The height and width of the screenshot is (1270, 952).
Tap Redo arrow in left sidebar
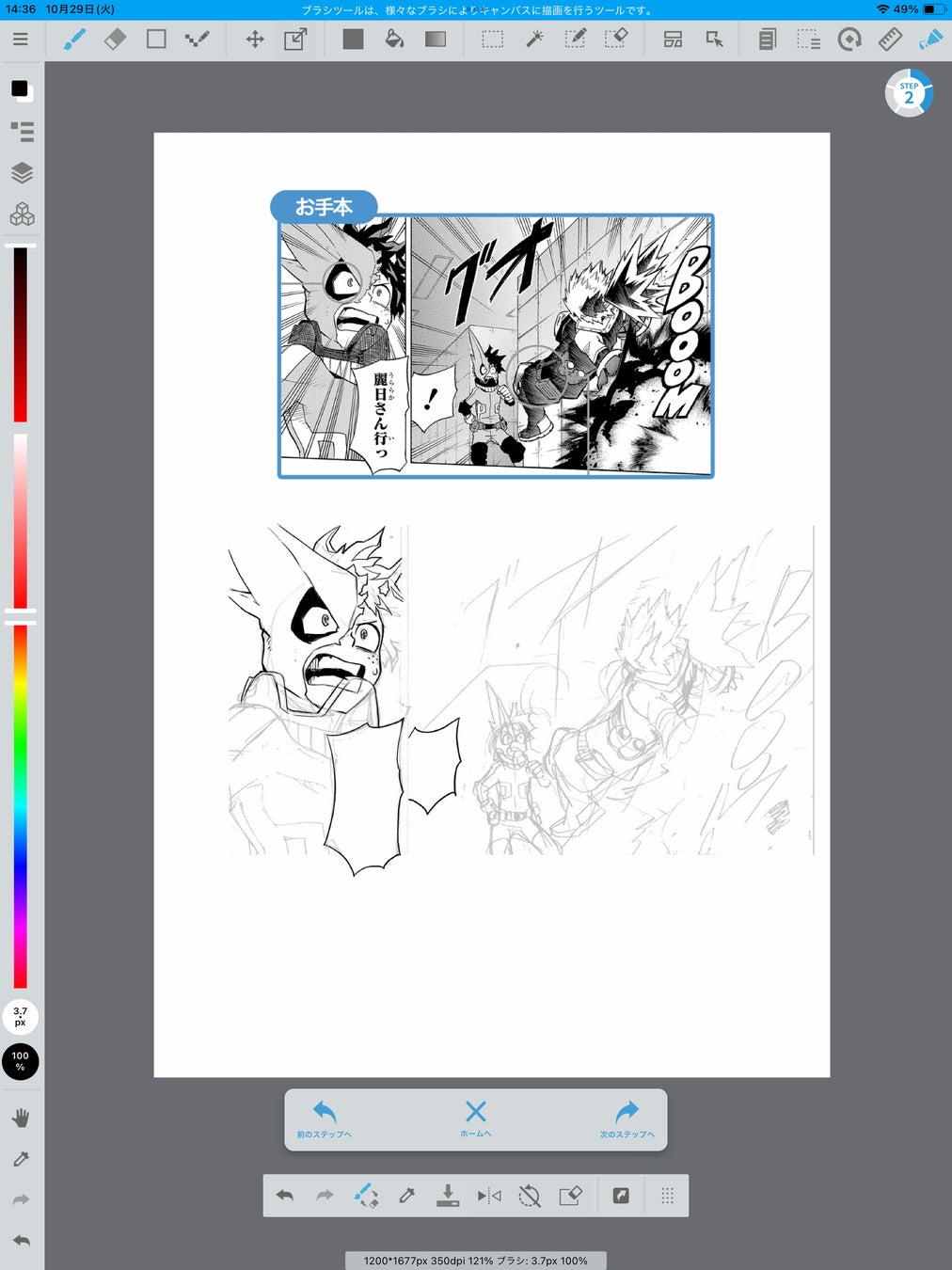click(x=21, y=1200)
